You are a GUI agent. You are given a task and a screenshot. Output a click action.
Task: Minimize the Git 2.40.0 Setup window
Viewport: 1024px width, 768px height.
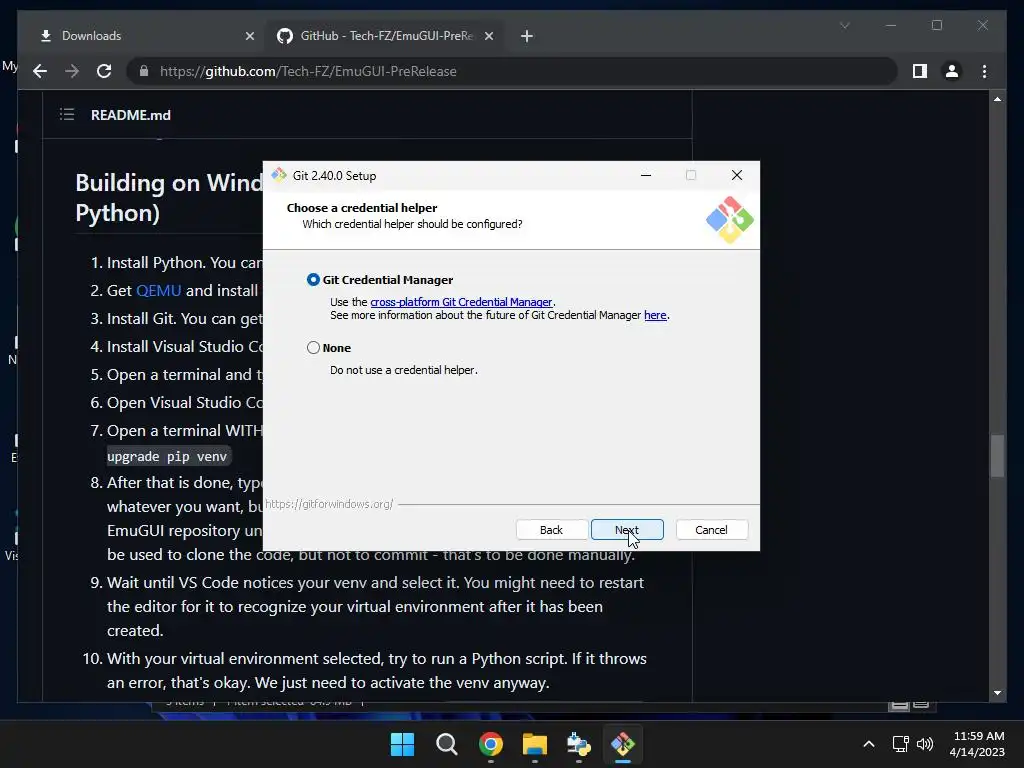tap(646, 175)
